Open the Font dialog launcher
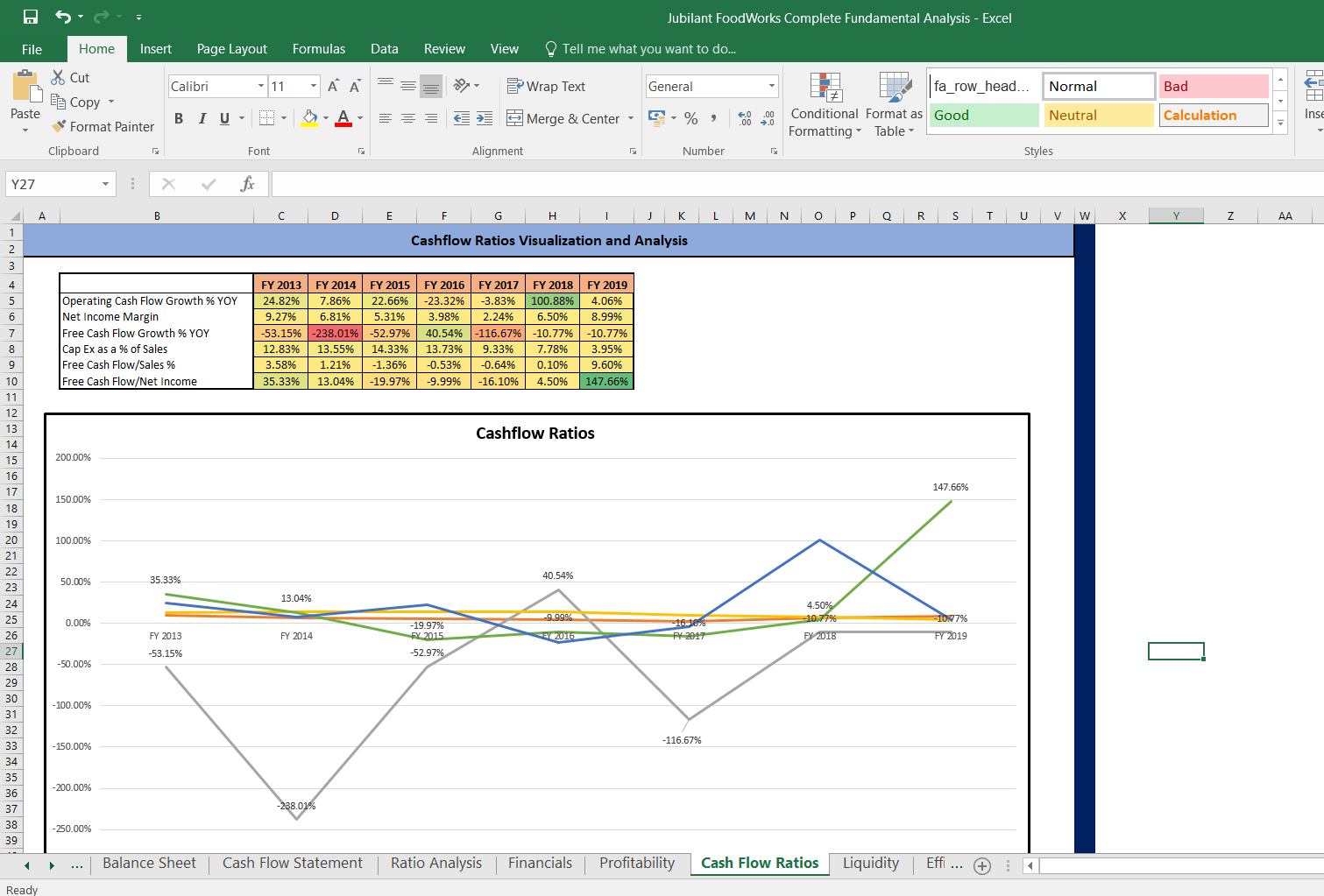Screen dimensions: 1324x896 click(x=361, y=152)
